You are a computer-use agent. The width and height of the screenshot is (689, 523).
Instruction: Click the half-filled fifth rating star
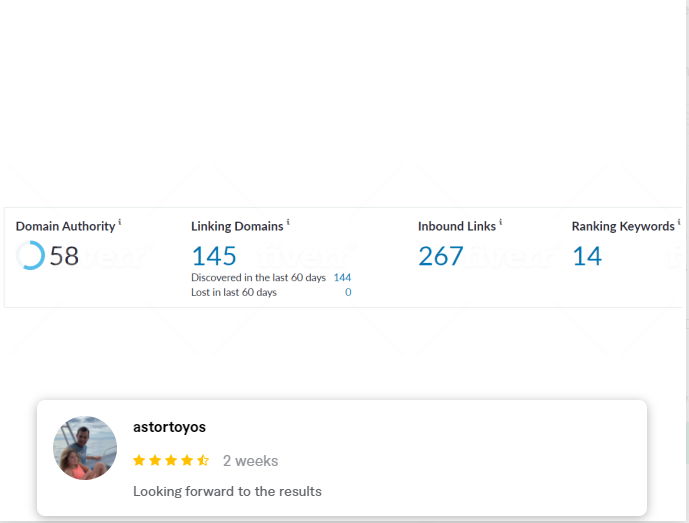pos(203,461)
